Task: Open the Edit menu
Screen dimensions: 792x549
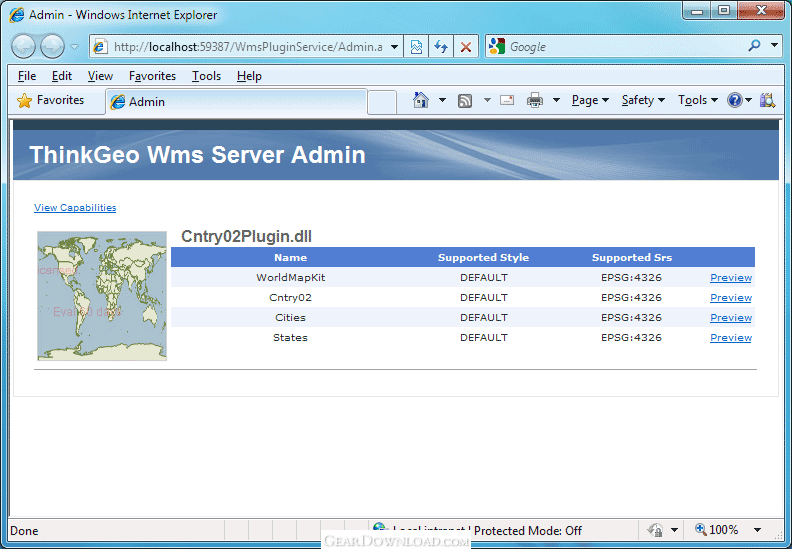Action: pos(62,76)
